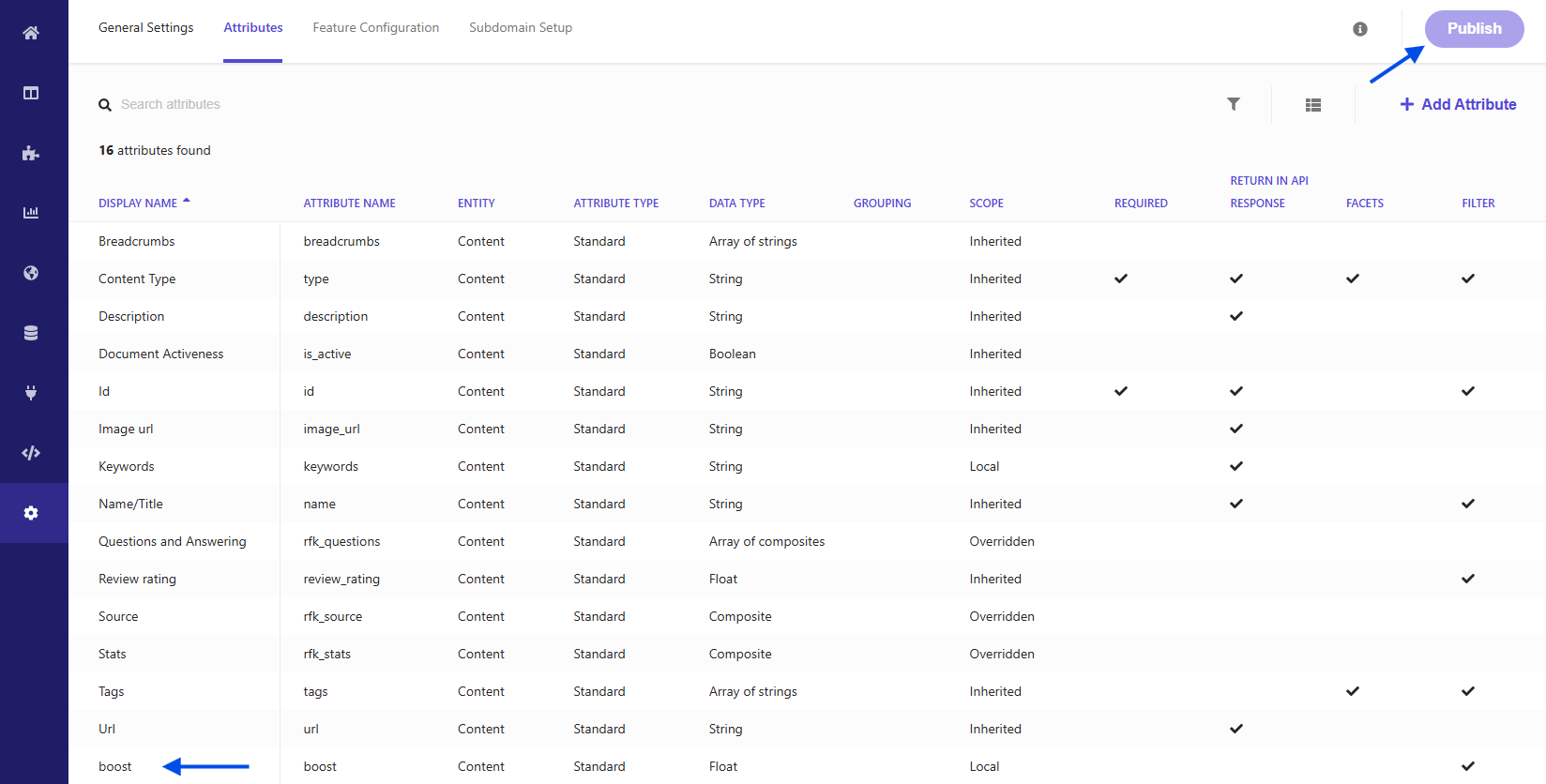Viewport: 1546px width, 784px height.
Task: Click the settings gear icon in sidebar
Action: [31, 513]
